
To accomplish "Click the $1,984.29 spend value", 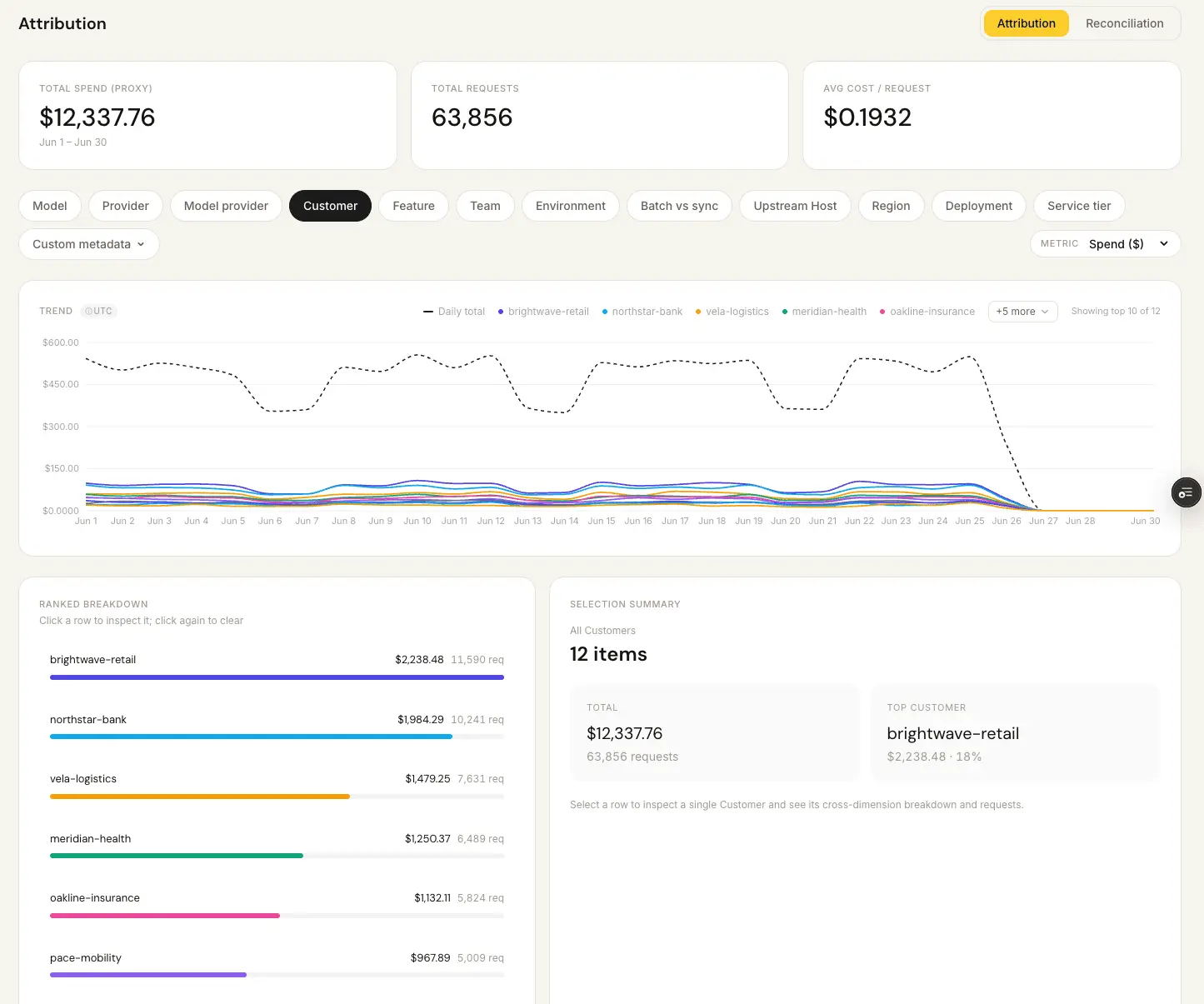I will (x=421, y=720).
